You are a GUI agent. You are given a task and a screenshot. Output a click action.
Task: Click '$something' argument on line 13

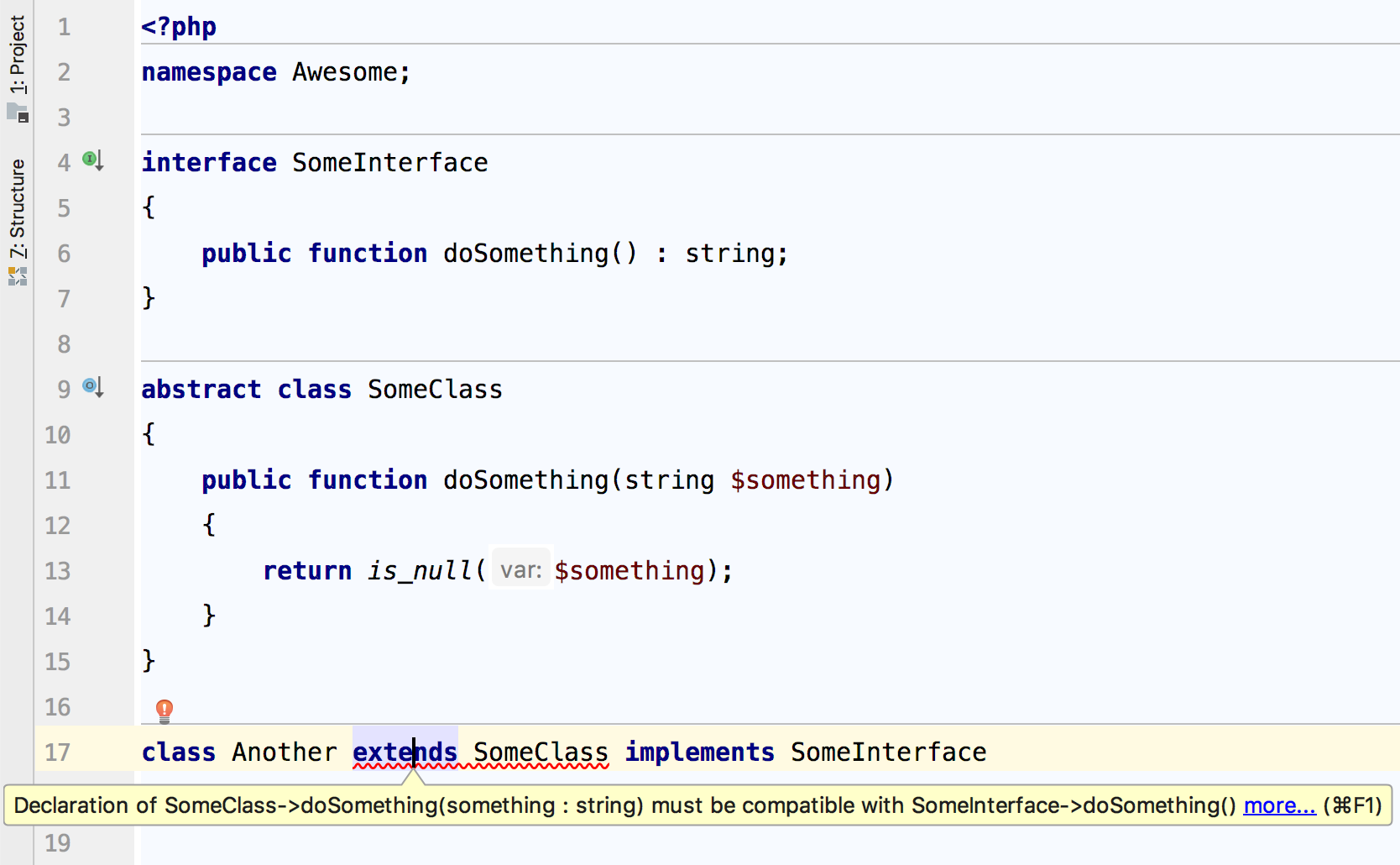(x=629, y=570)
